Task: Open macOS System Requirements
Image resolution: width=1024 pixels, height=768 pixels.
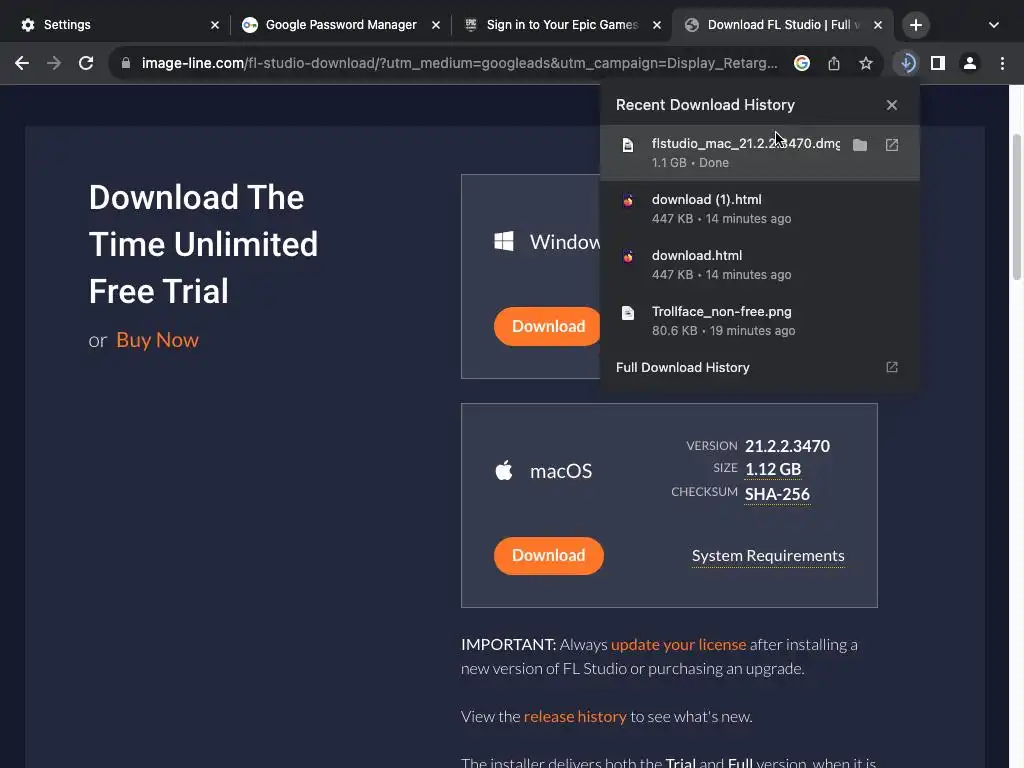Action: click(x=768, y=556)
